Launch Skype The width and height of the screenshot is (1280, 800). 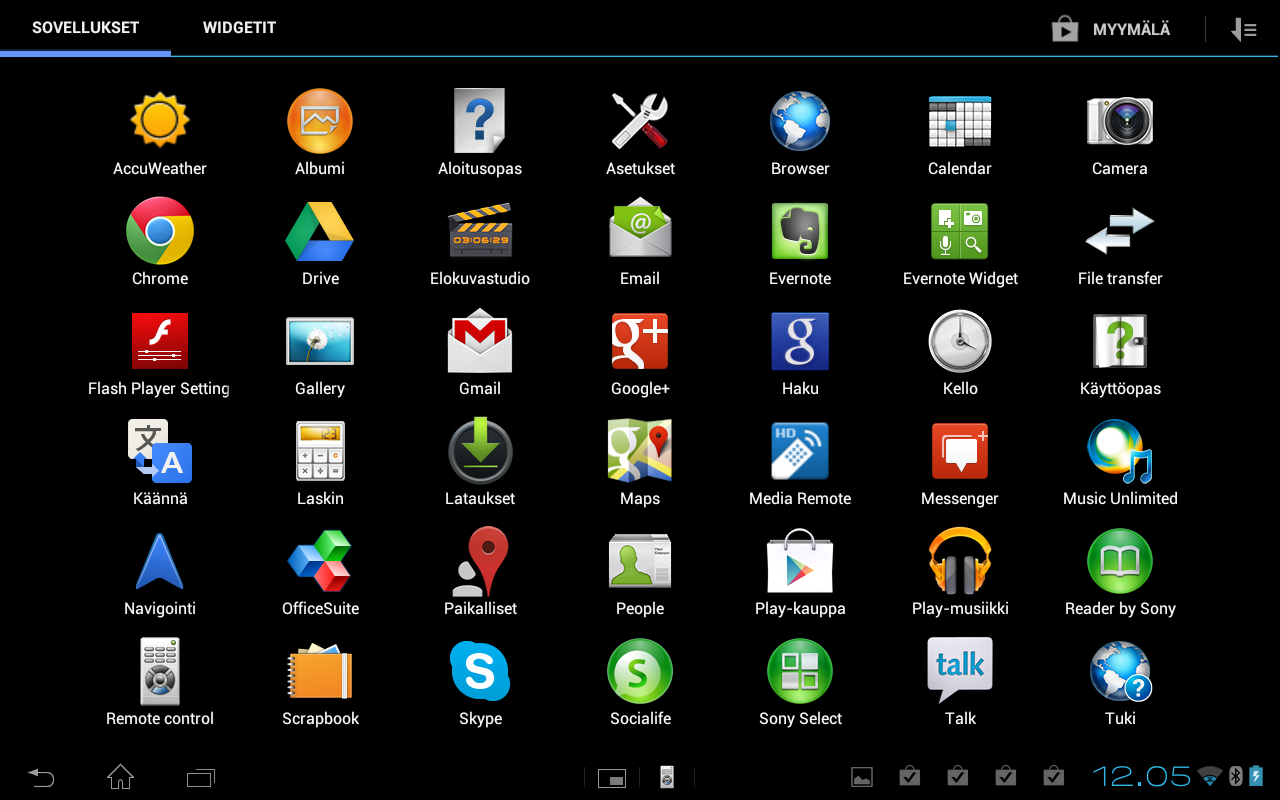pyautogui.click(x=480, y=671)
